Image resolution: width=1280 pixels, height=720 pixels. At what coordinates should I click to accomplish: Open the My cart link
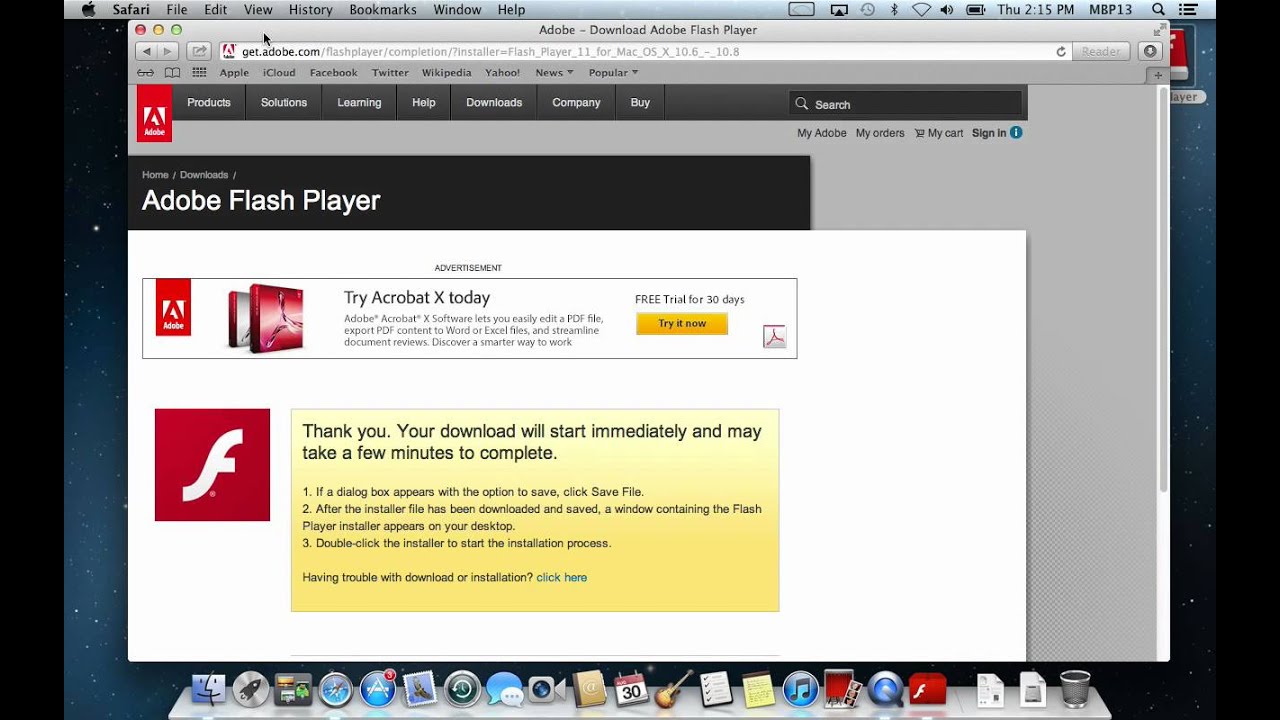pos(939,133)
